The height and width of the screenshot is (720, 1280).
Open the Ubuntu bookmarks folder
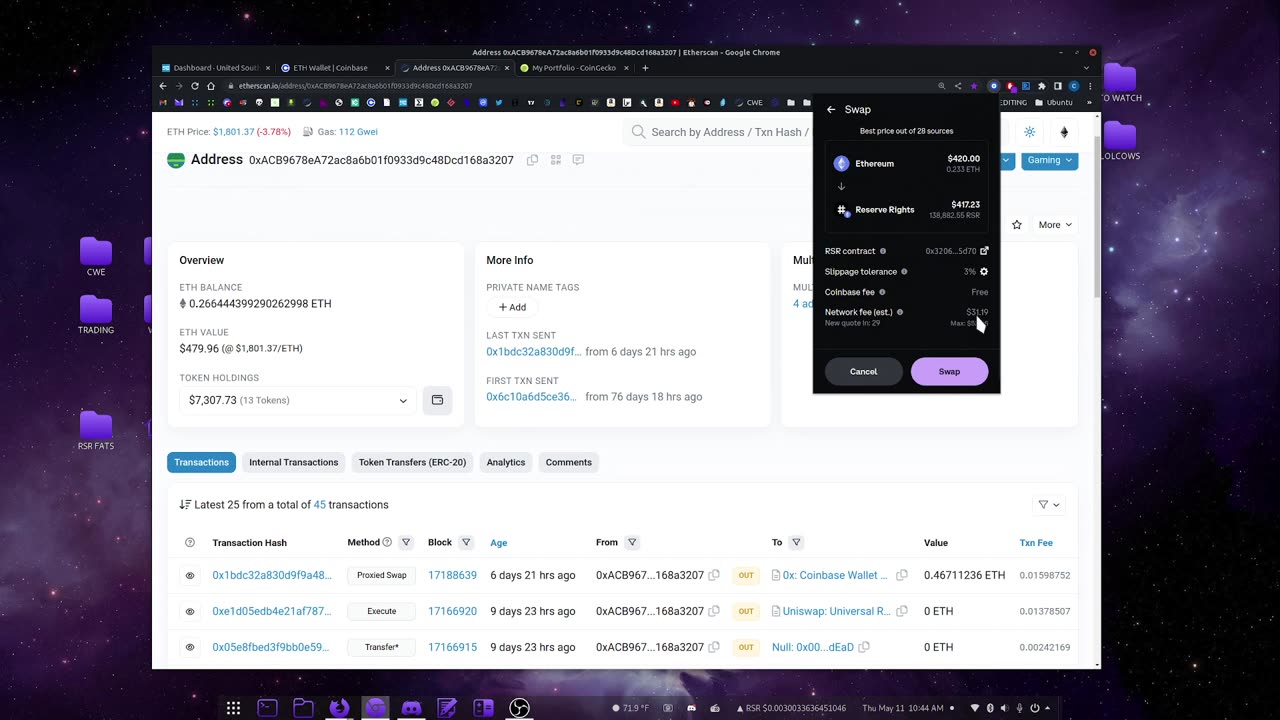1054,102
